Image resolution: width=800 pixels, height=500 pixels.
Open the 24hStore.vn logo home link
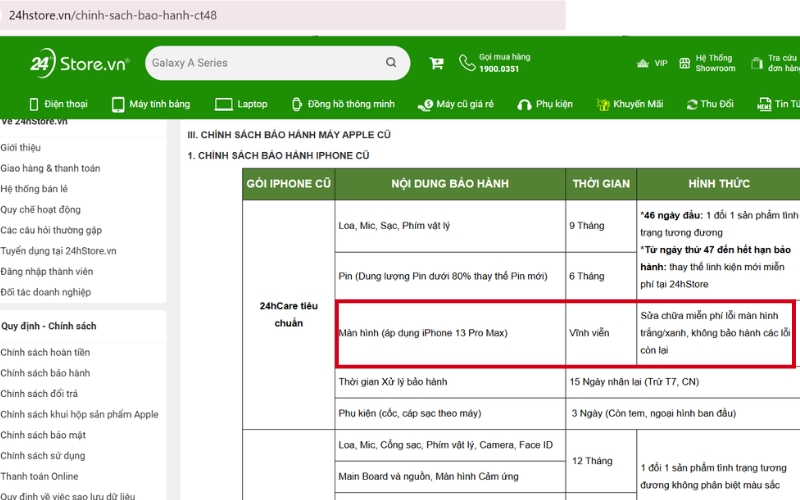(80, 63)
